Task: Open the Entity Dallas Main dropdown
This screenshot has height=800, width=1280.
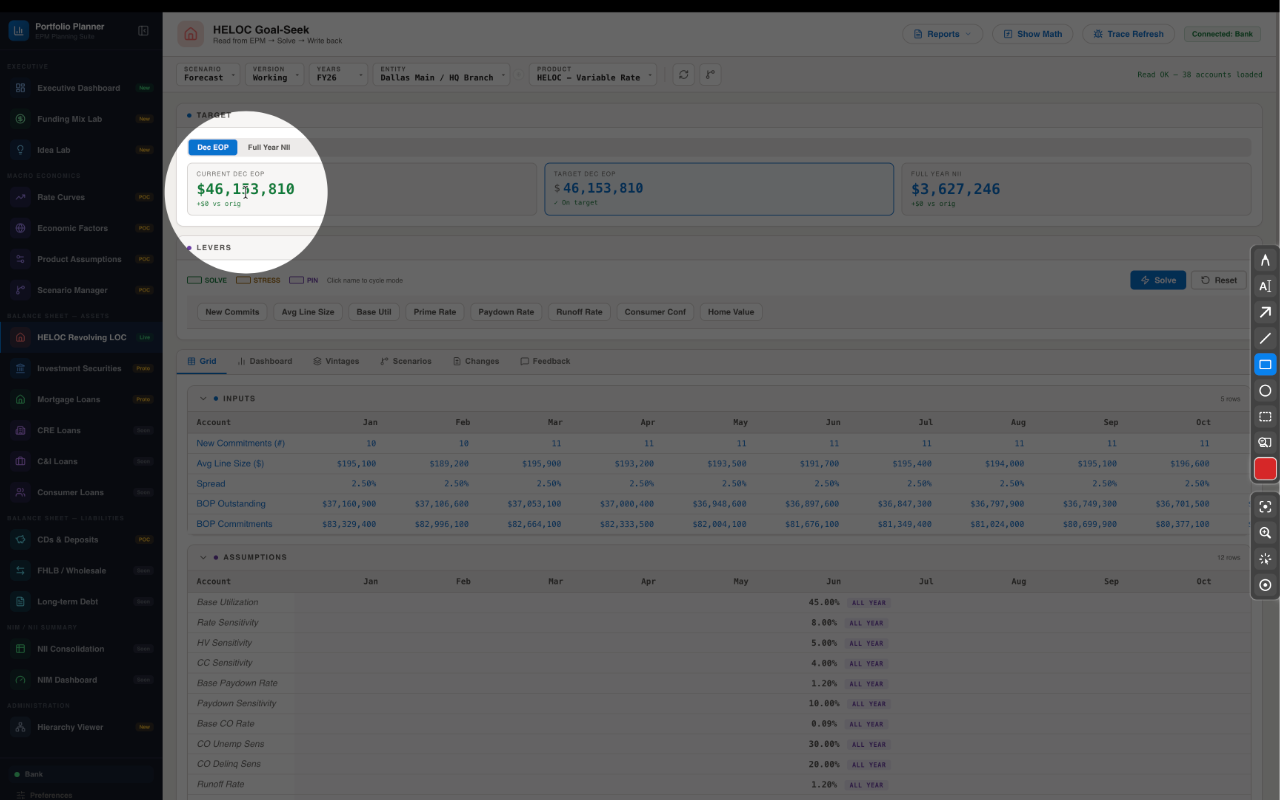Action: [442, 74]
